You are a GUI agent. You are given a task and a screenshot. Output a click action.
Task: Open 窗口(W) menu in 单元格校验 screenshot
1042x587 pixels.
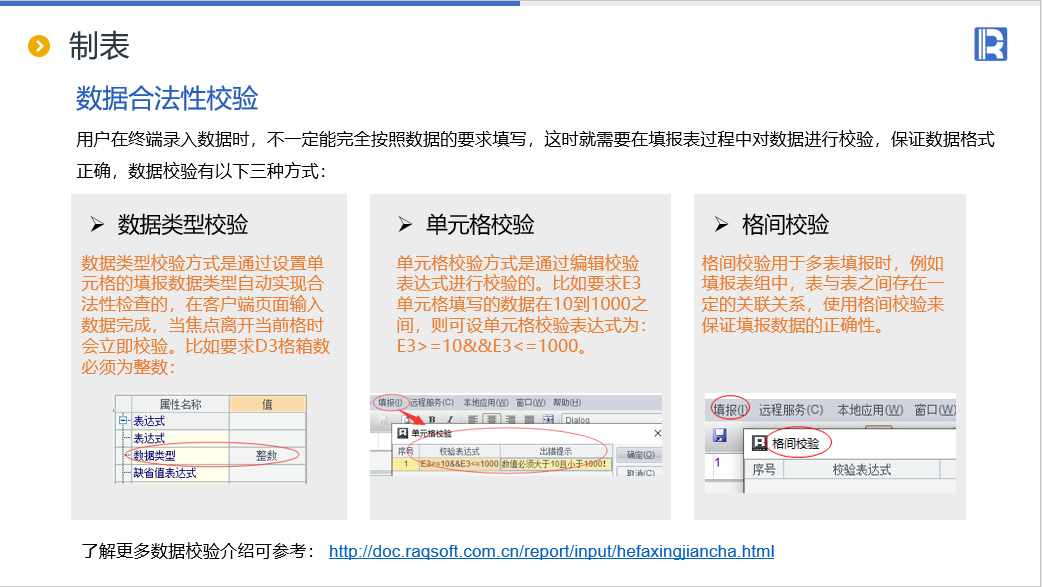coord(530,402)
